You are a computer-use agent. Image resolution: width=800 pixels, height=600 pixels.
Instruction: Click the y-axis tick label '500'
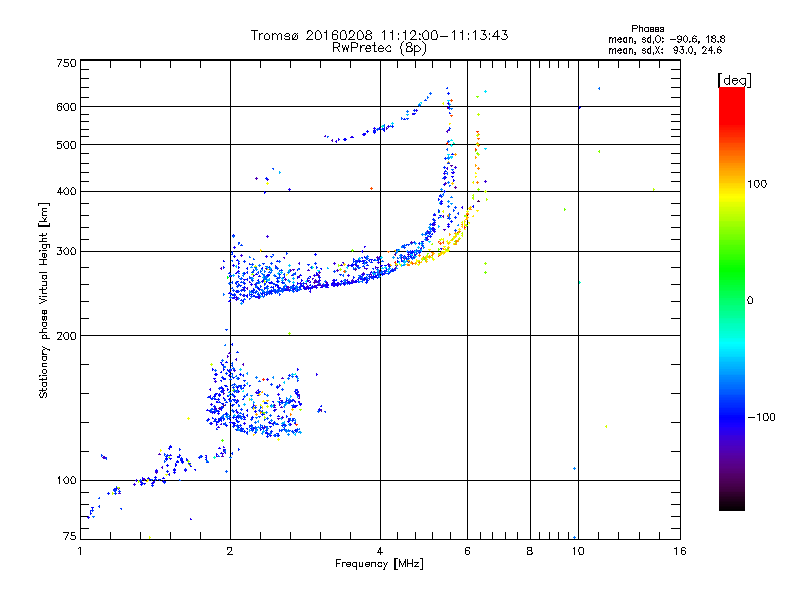coord(66,145)
